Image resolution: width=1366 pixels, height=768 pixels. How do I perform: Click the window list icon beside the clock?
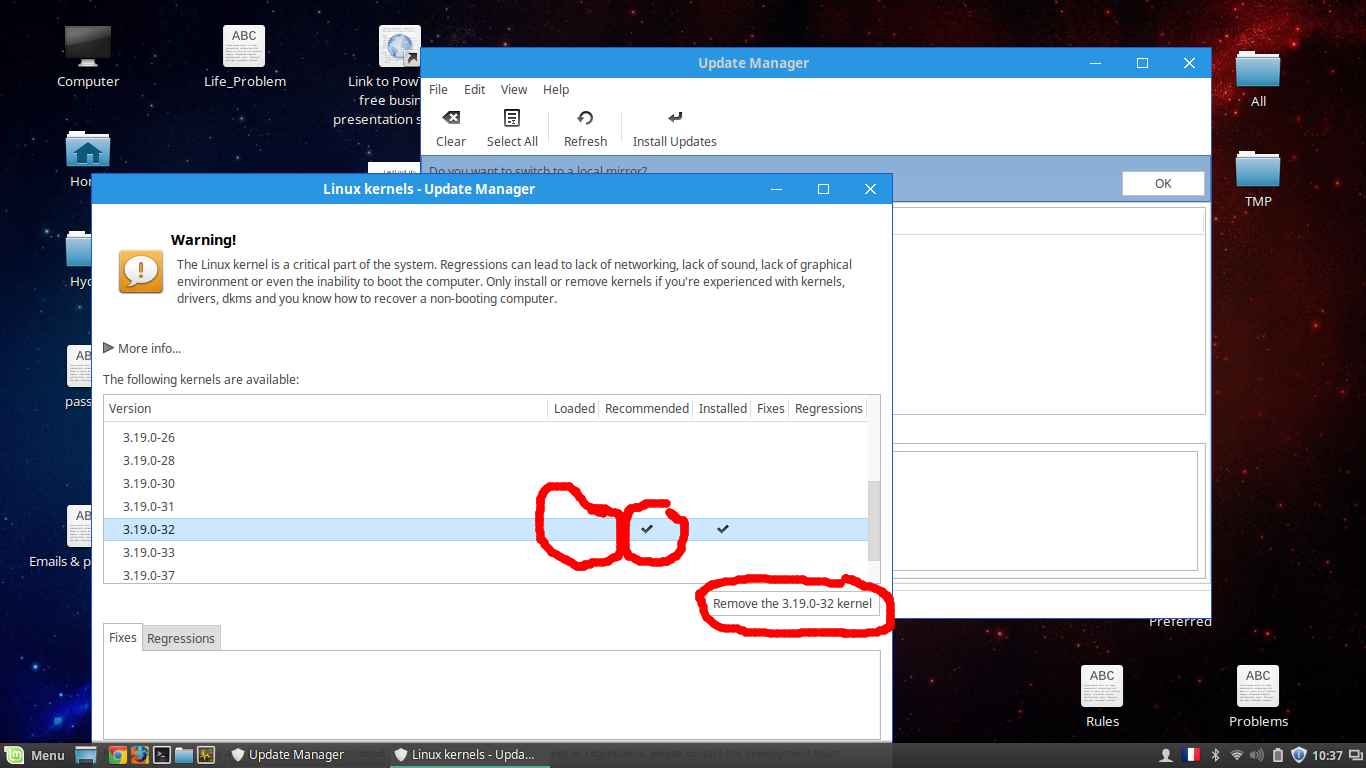click(1355, 755)
